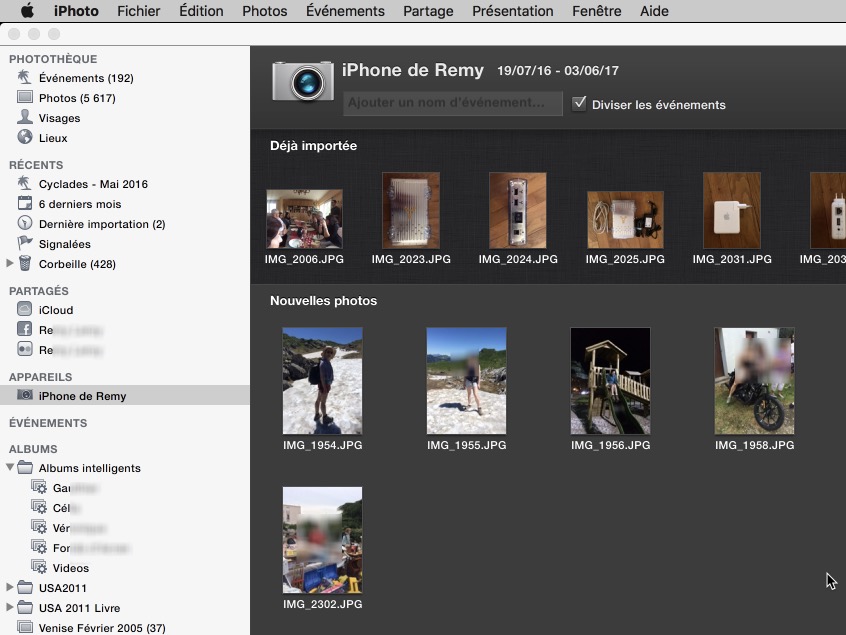Open the Fichier menu
This screenshot has width=846, height=635.
(x=139, y=11)
